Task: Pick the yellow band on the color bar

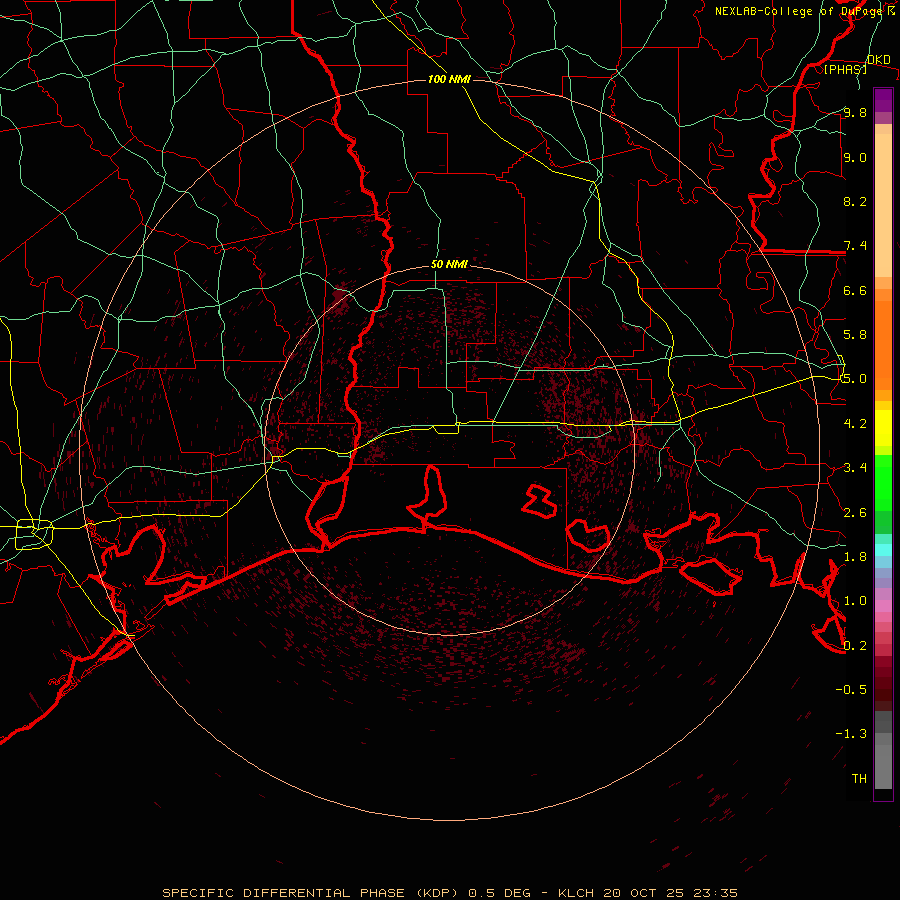Action: pyautogui.click(x=883, y=428)
